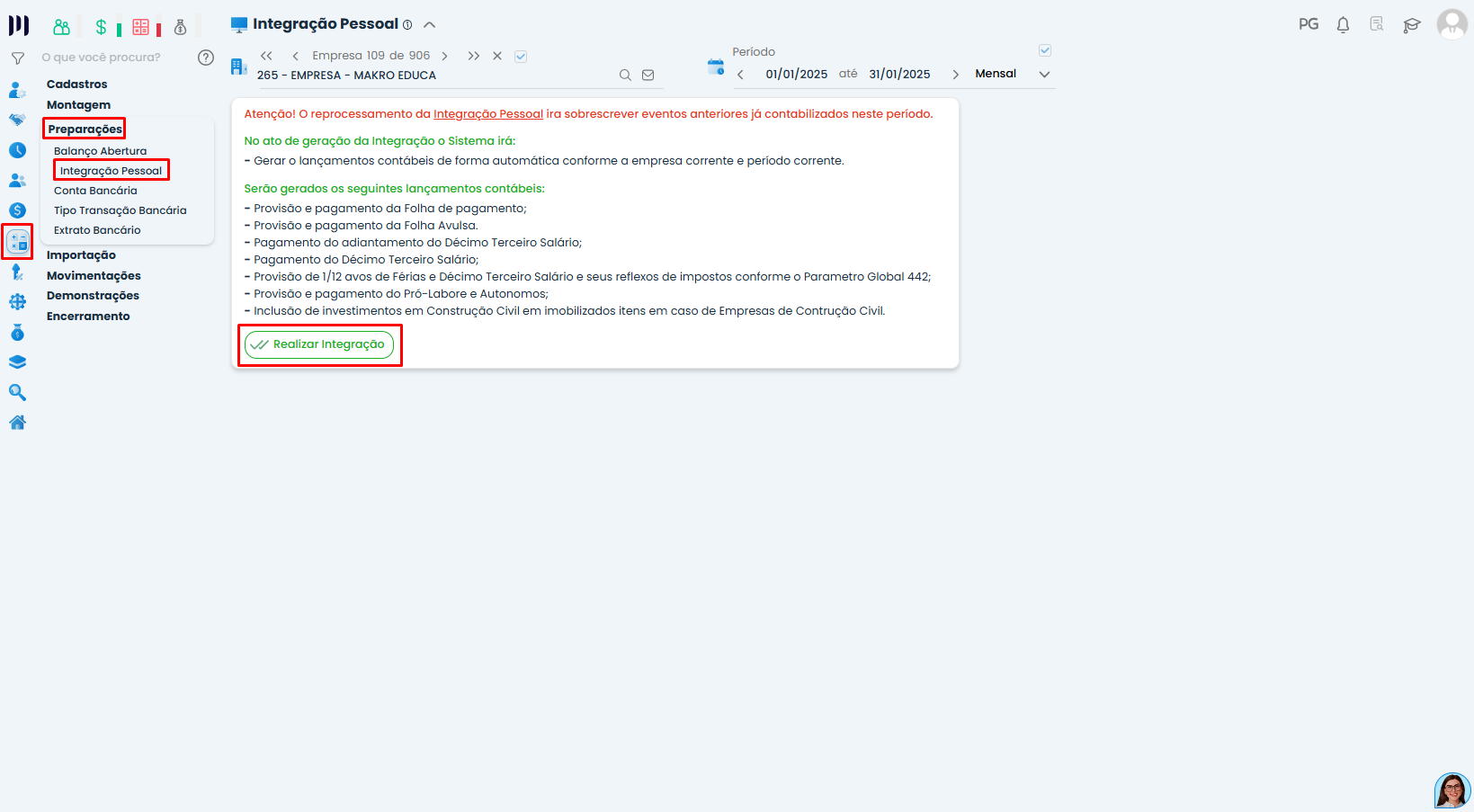Screen dimensions: 1474x812
Task: Open the help question mark icon
Action: [206, 58]
